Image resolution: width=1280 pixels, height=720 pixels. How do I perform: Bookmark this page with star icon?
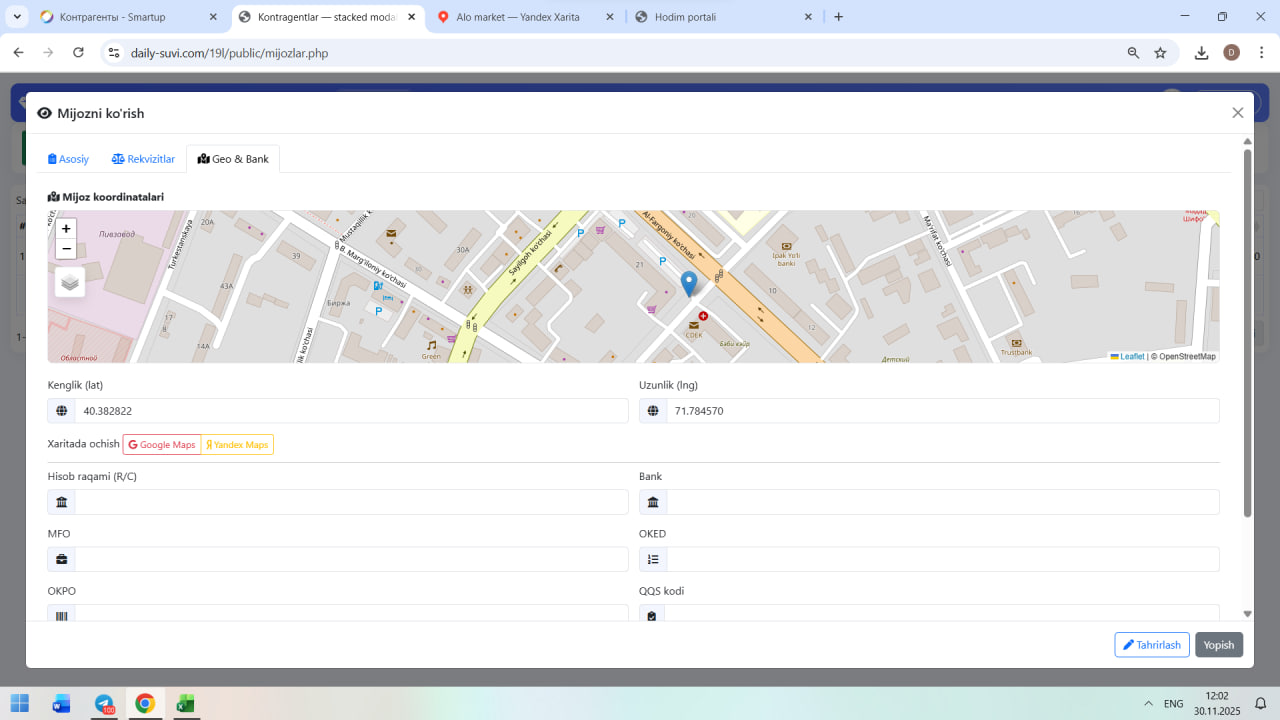coord(1160,53)
